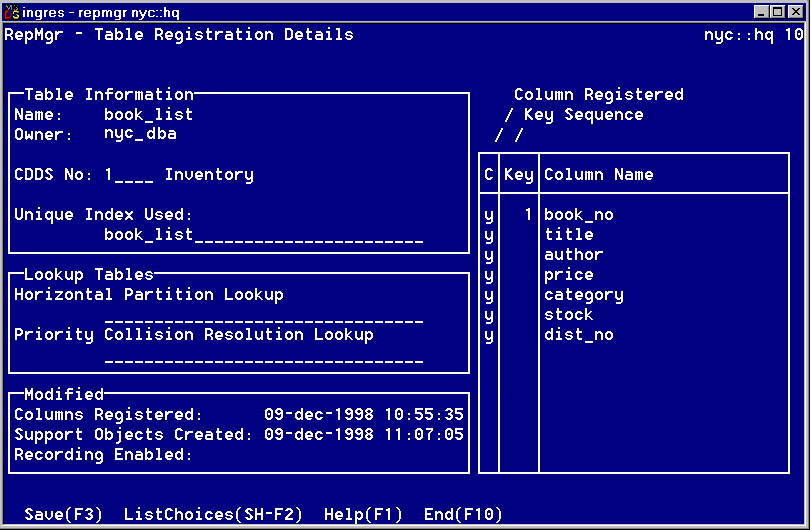The width and height of the screenshot is (812, 531).
Task: Toggle registered flag for dist_no column
Action: [x=489, y=335]
